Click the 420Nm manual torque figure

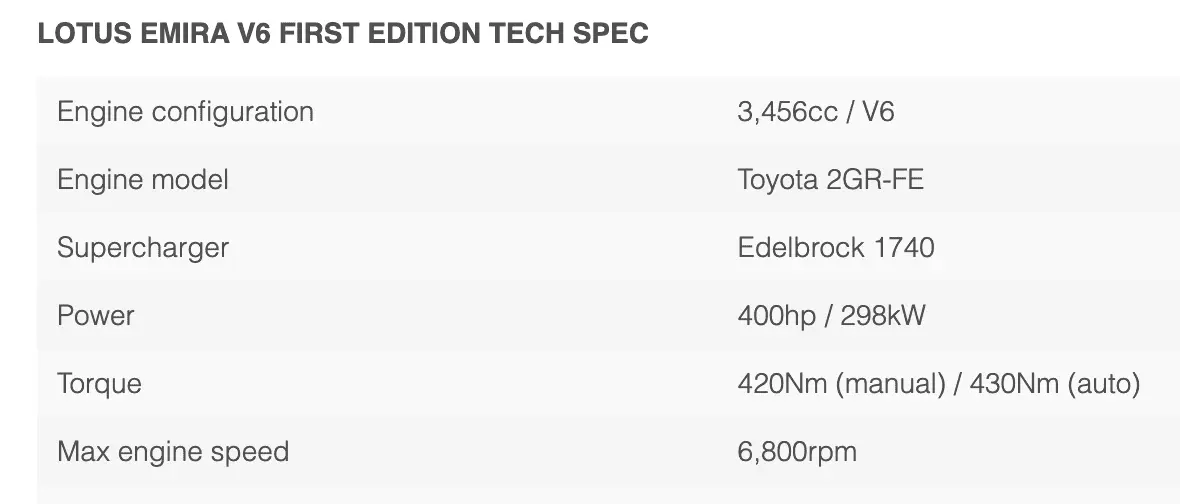click(776, 384)
